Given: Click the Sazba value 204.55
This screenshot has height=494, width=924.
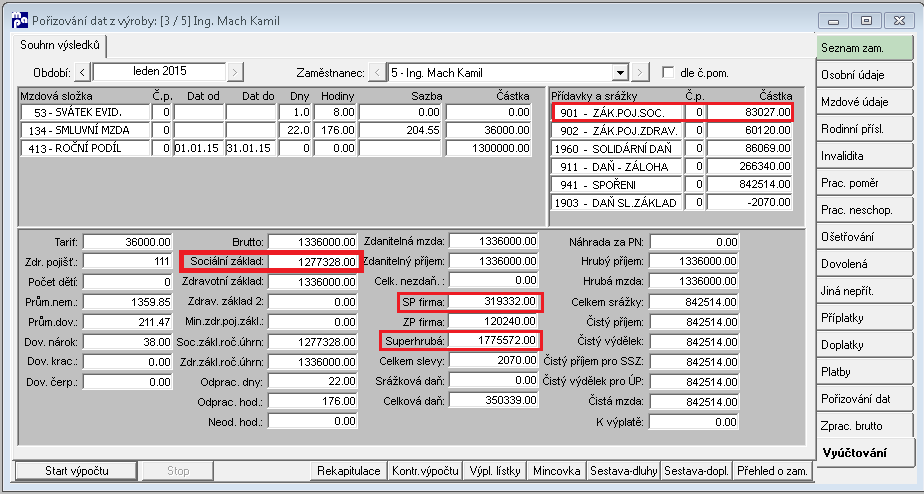Looking at the screenshot, I should click(400, 130).
